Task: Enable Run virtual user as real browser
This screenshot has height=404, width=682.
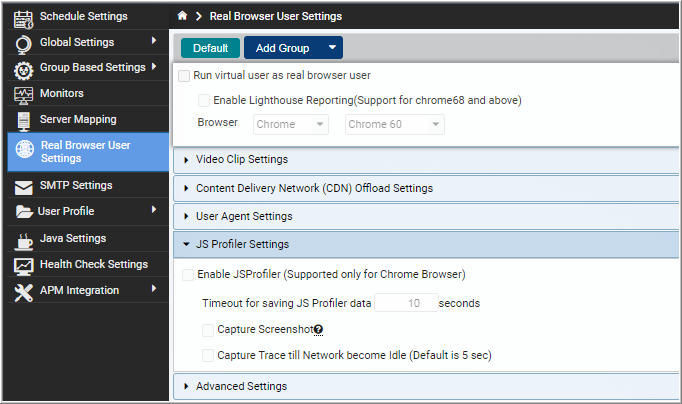Action: (184, 76)
